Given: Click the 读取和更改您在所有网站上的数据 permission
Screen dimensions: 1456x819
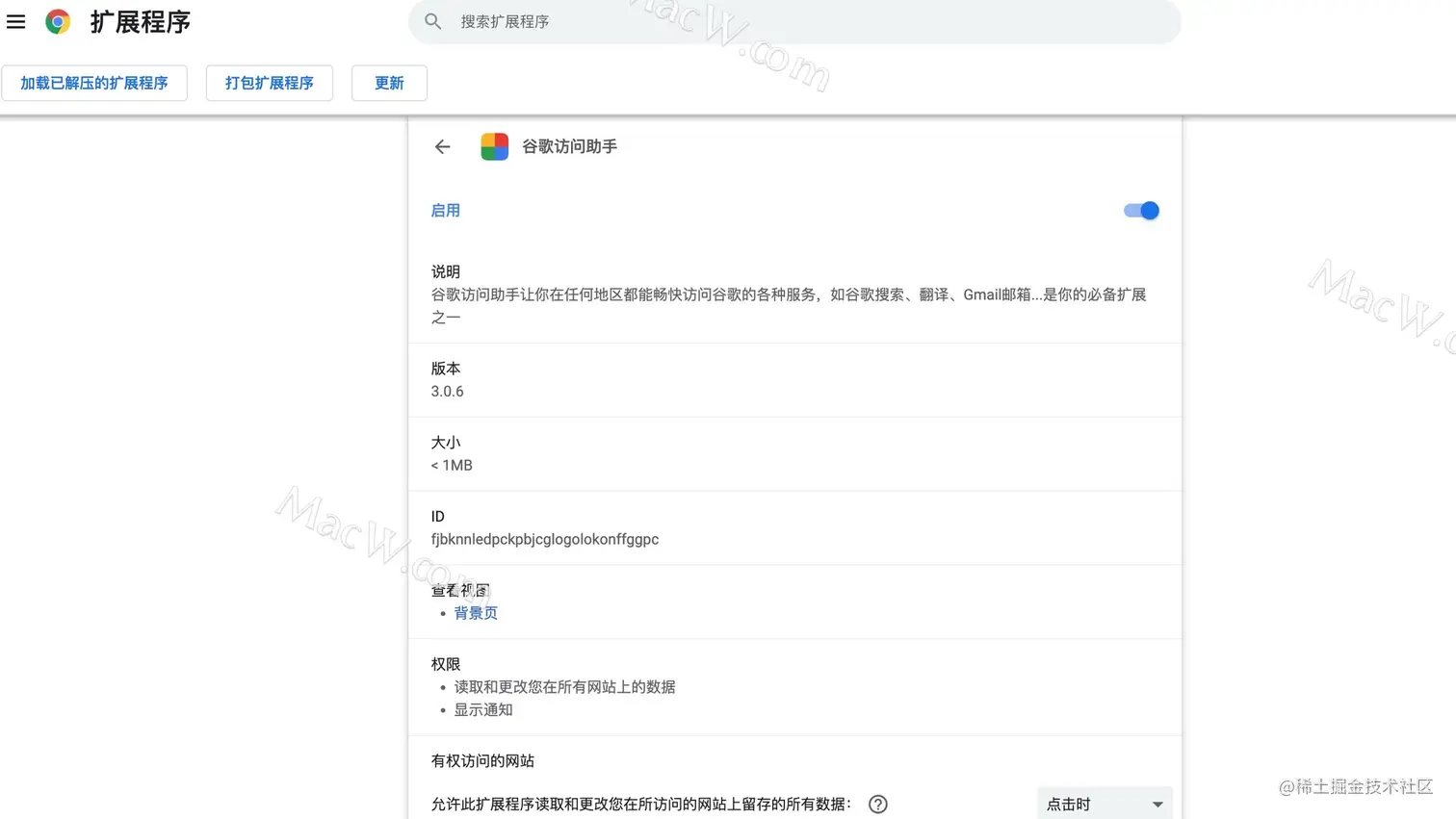Looking at the screenshot, I should (564, 687).
